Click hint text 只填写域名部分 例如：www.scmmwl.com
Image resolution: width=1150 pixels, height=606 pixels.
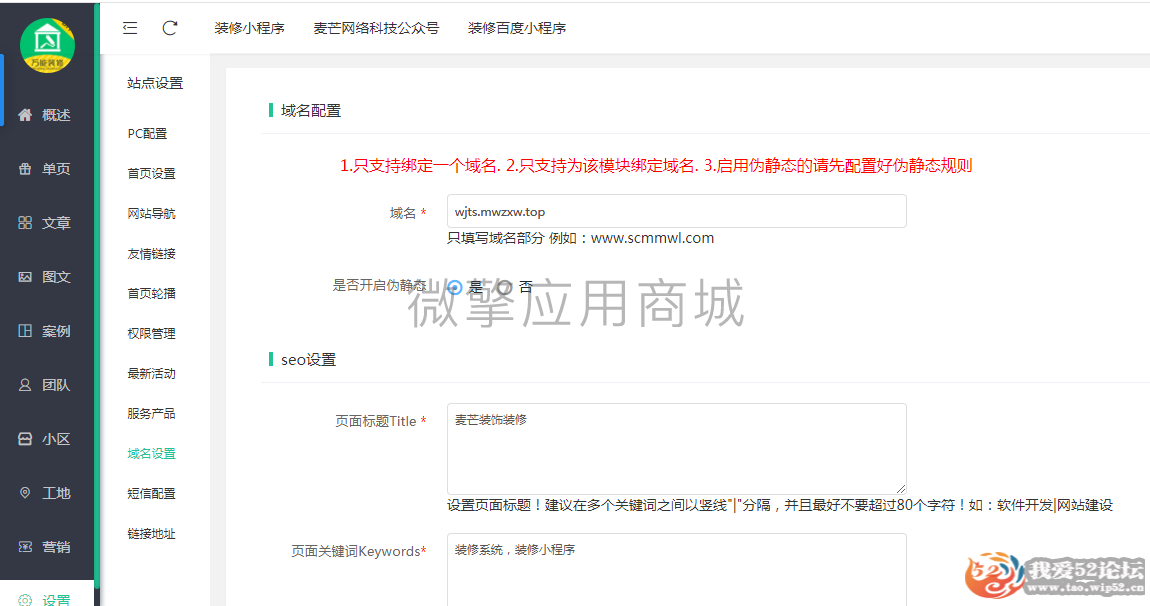pos(580,238)
